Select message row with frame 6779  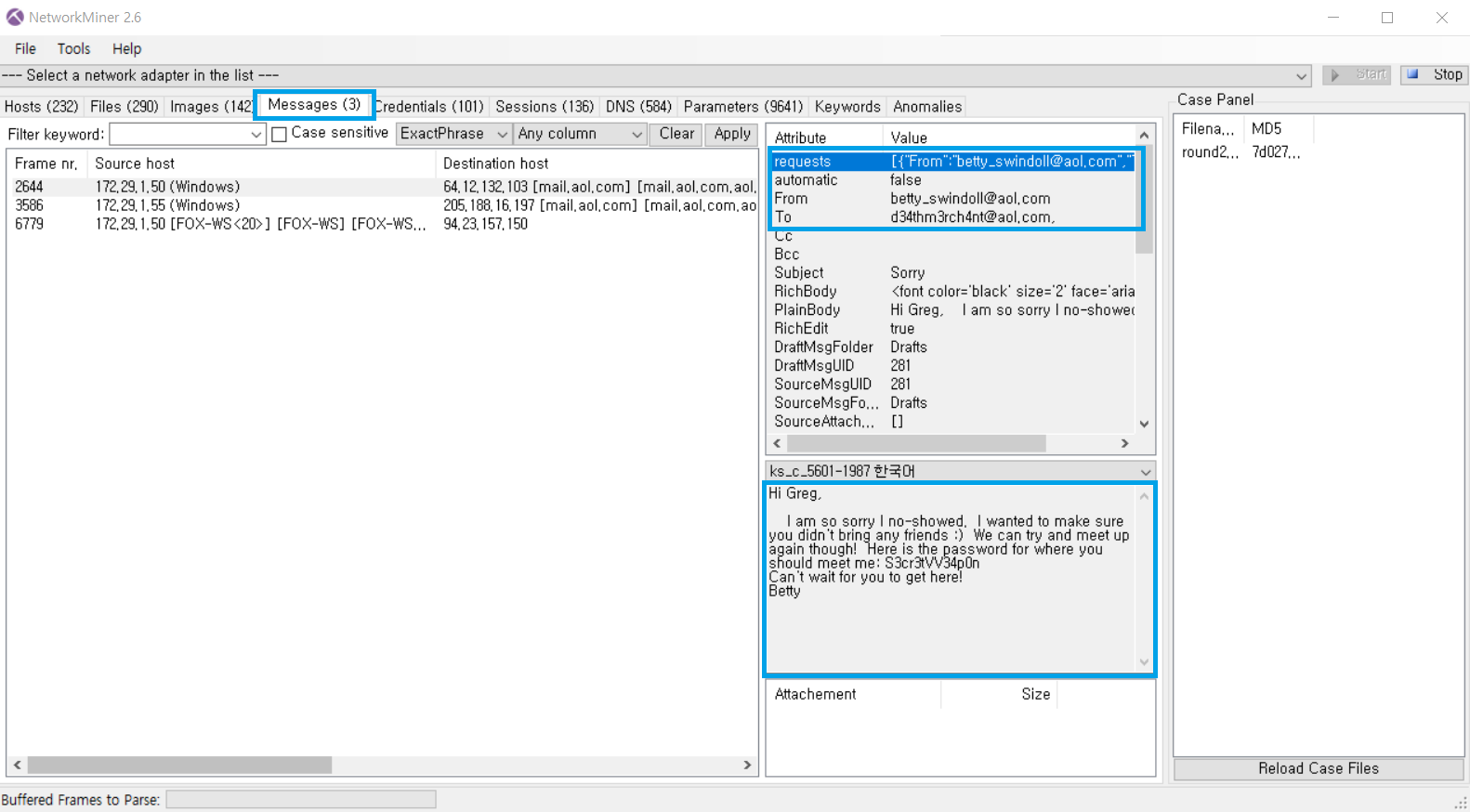click(x=382, y=224)
